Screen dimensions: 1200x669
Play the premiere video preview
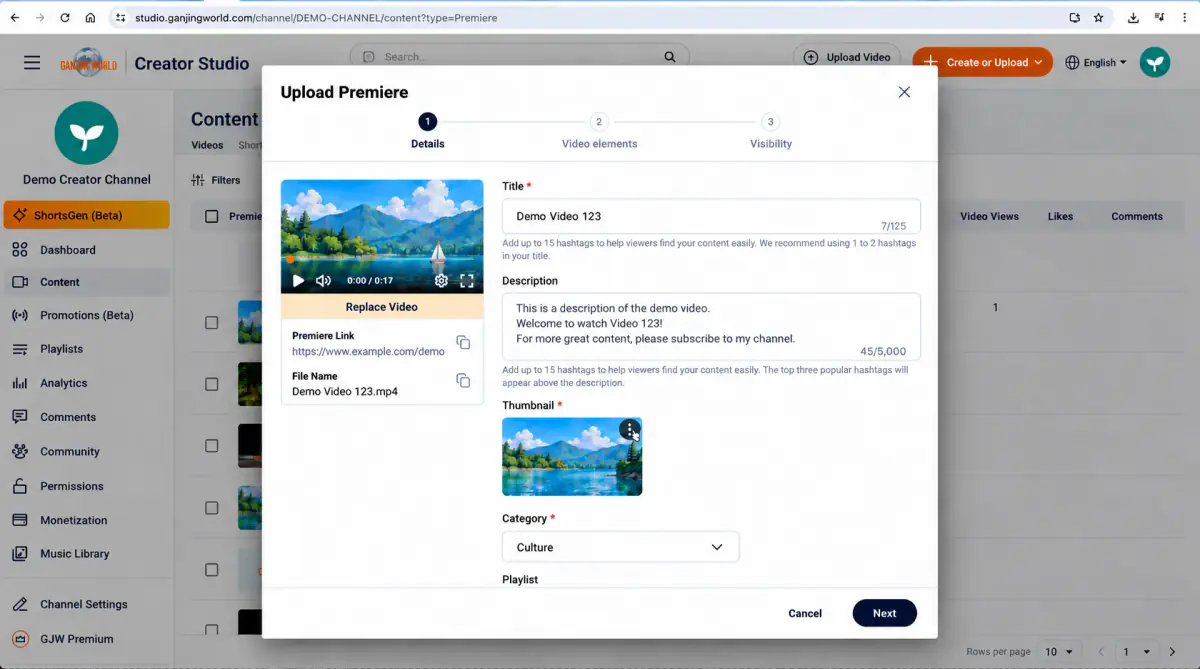(298, 281)
